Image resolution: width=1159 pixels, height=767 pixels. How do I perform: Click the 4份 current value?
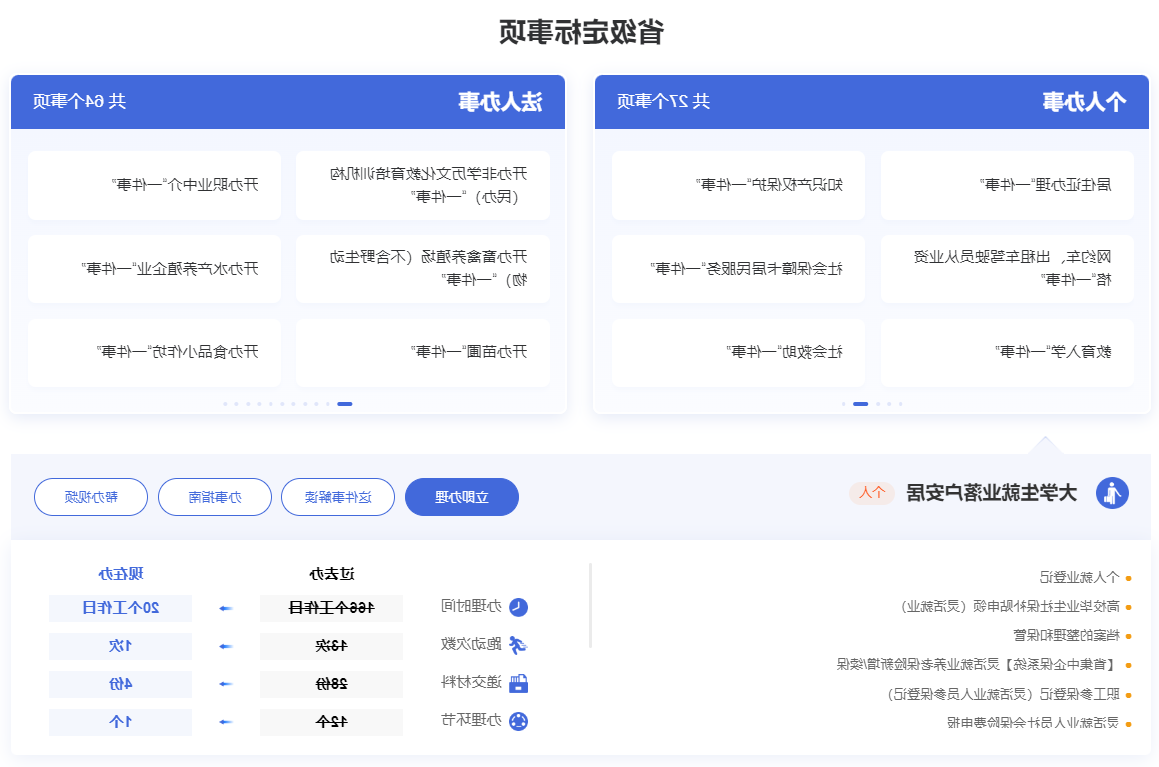point(120,684)
